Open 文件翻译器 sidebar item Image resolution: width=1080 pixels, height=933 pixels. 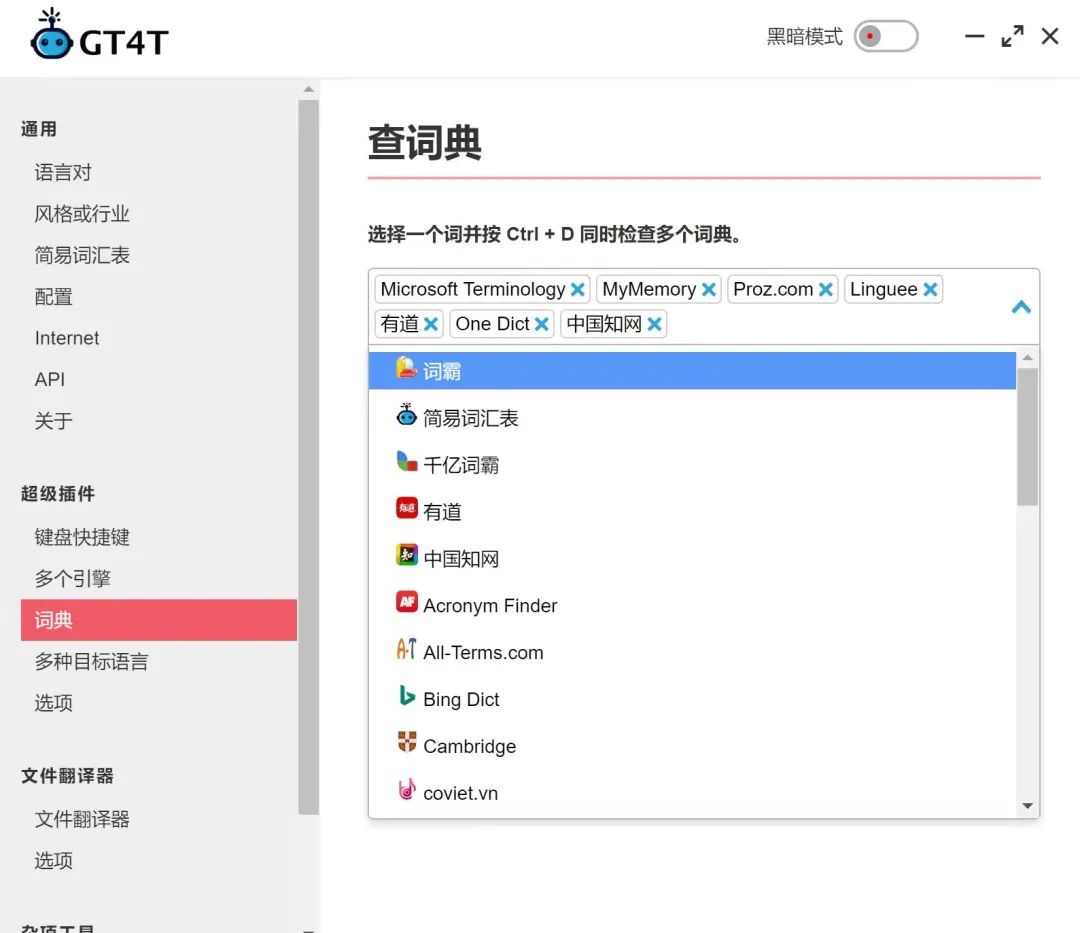(82, 819)
